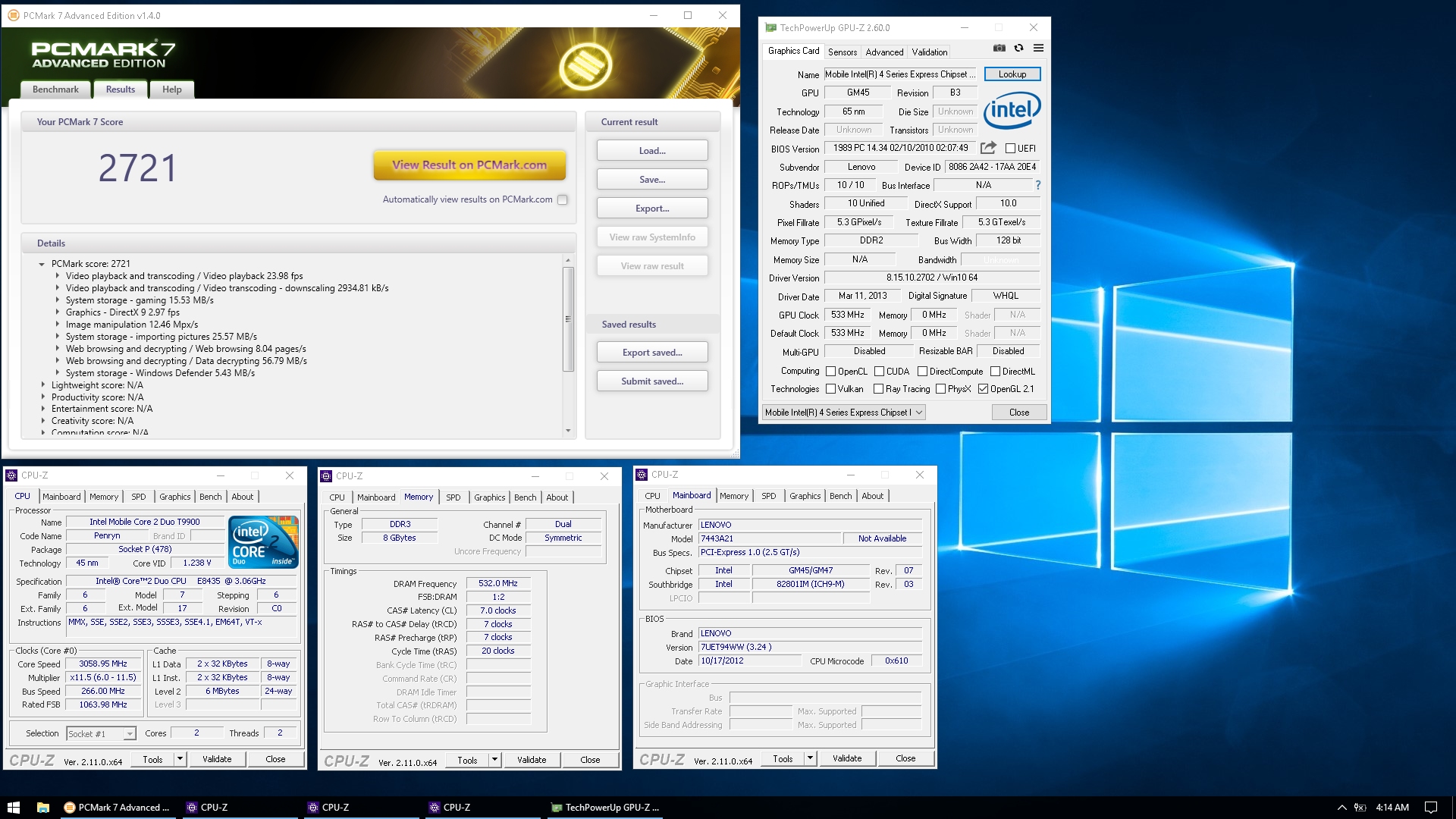Open Tools dropdown arrow in CPU-Z CPU window
Image resolution: width=1456 pixels, height=819 pixels.
[x=180, y=759]
